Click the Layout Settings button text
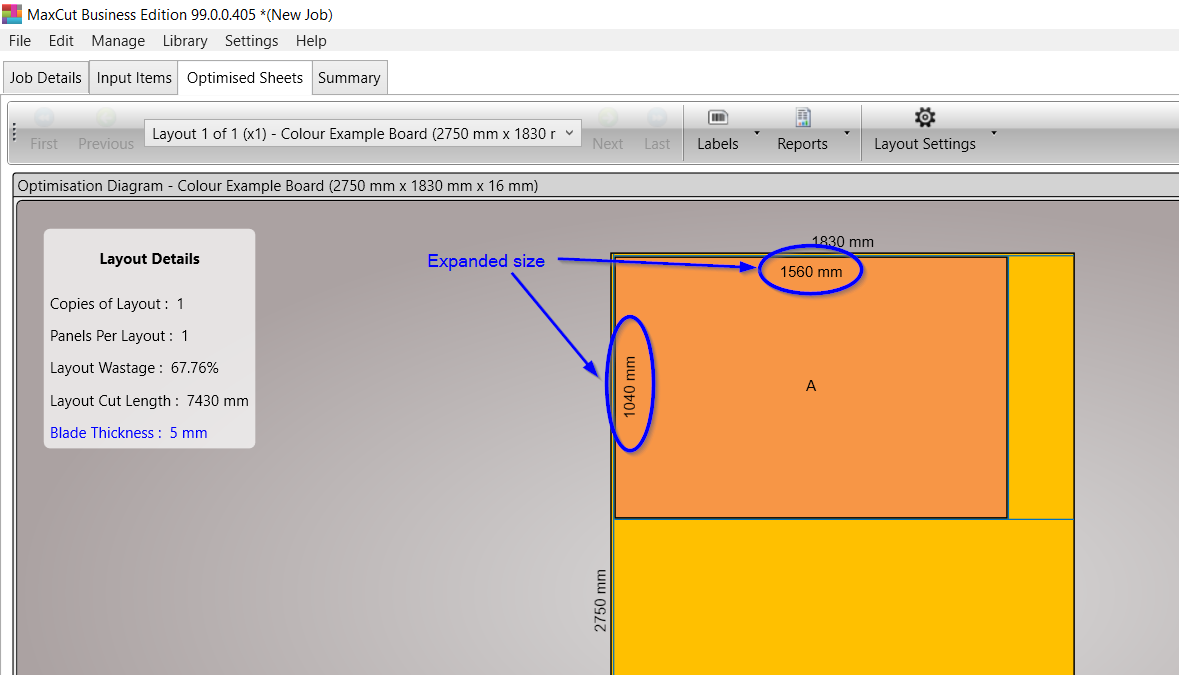The image size is (1179, 675). (x=925, y=144)
